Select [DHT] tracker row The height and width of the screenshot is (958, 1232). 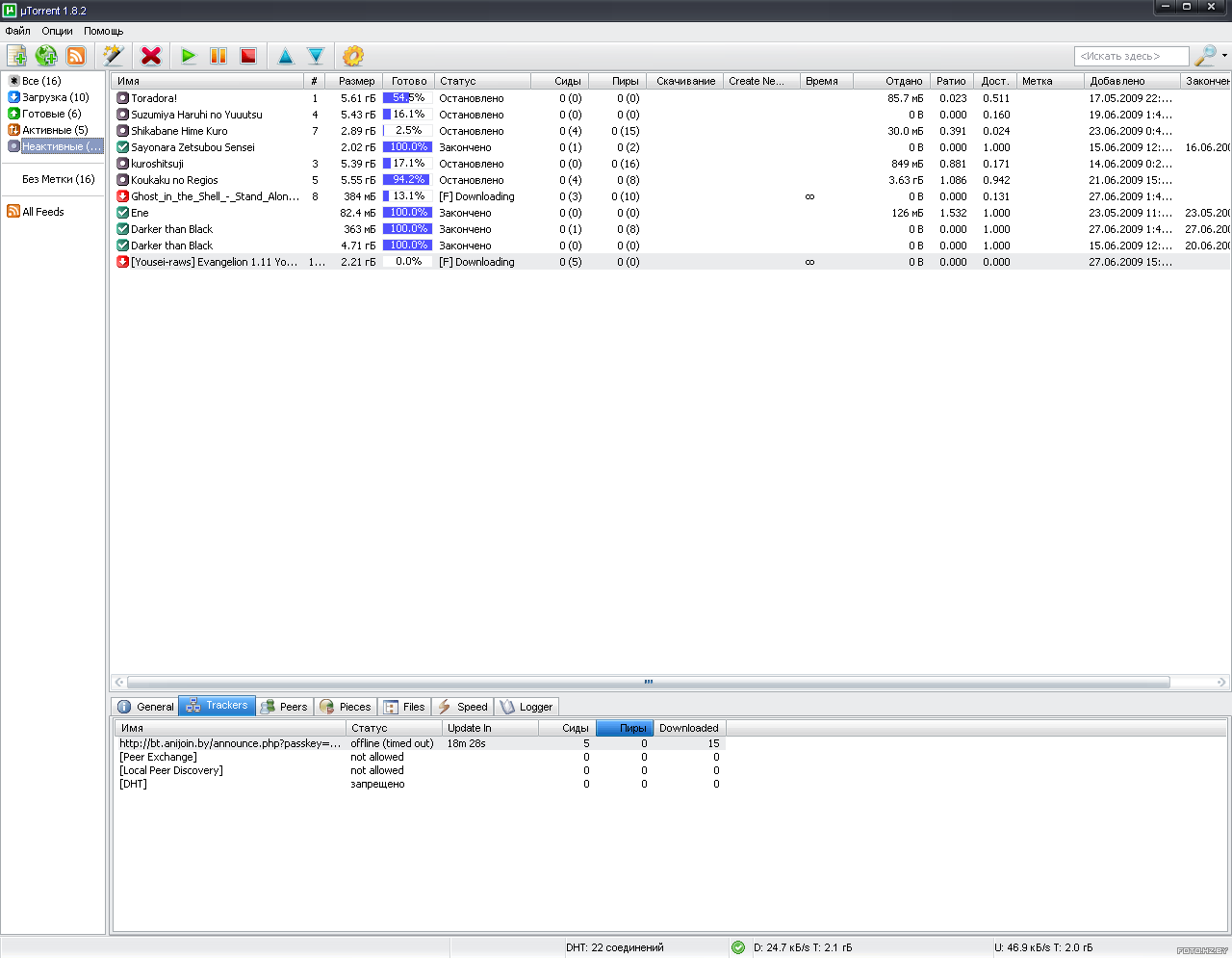[x=421, y=784]
